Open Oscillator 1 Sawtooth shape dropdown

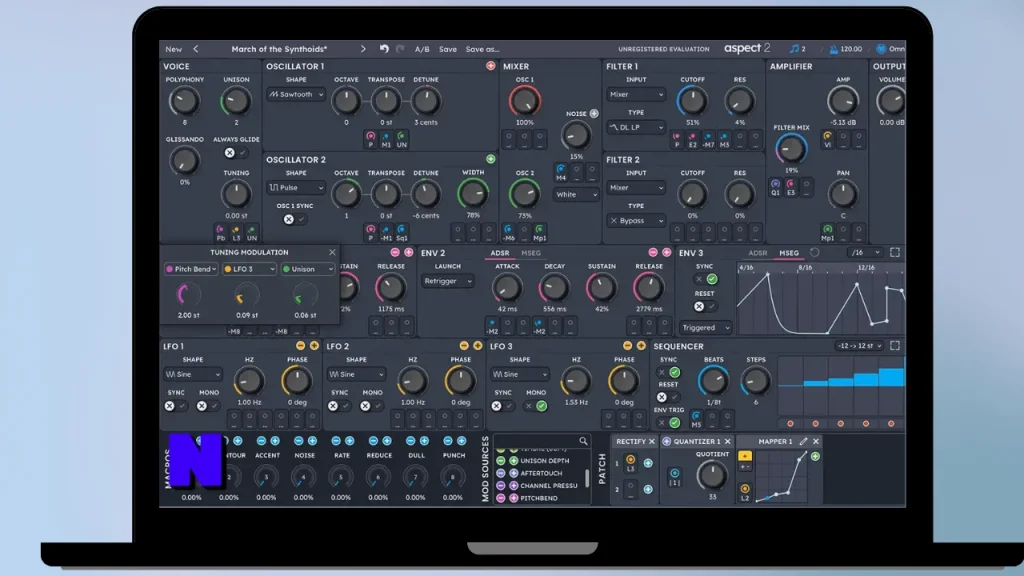coord(296,94)
